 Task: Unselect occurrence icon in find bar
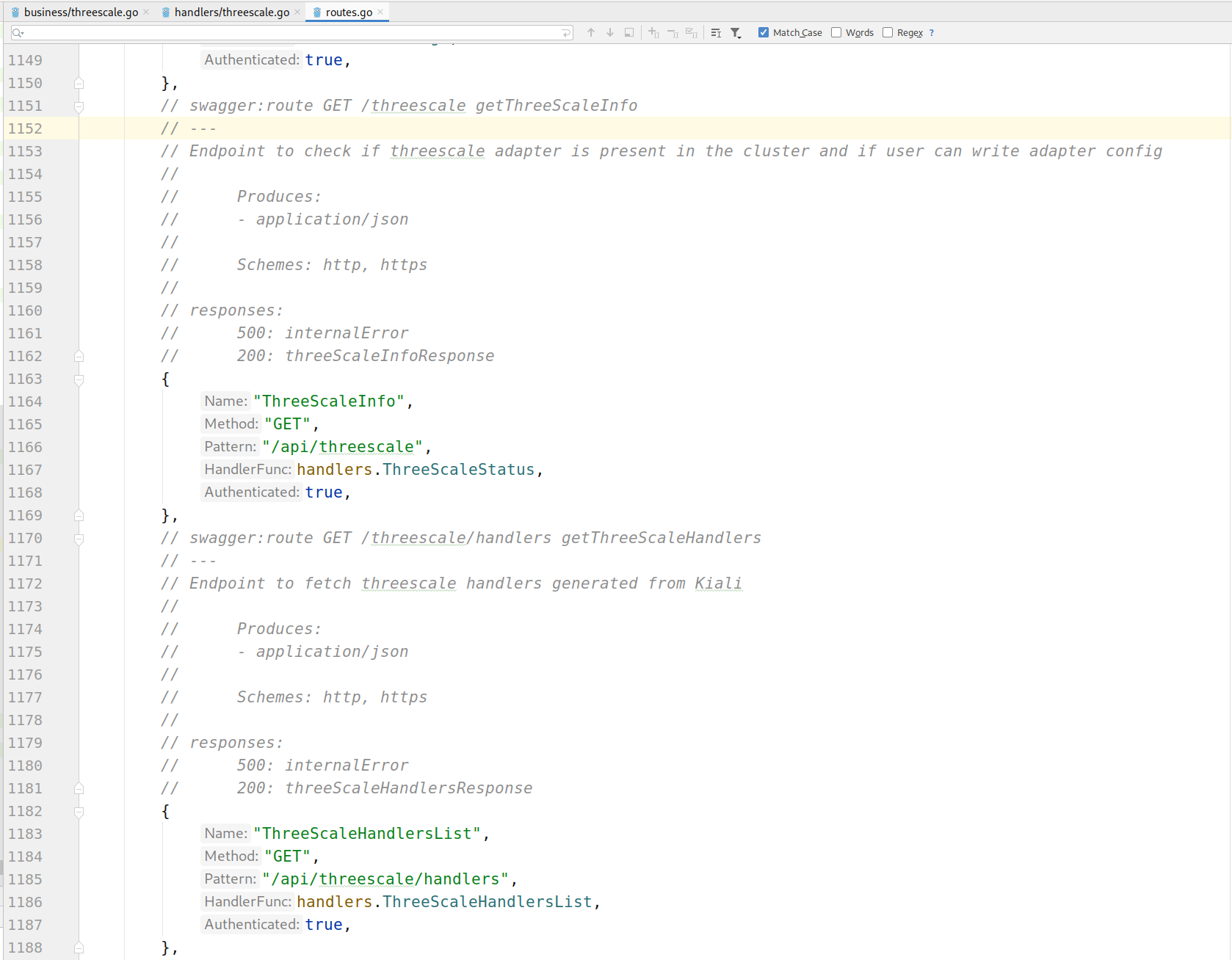[673, 32]
